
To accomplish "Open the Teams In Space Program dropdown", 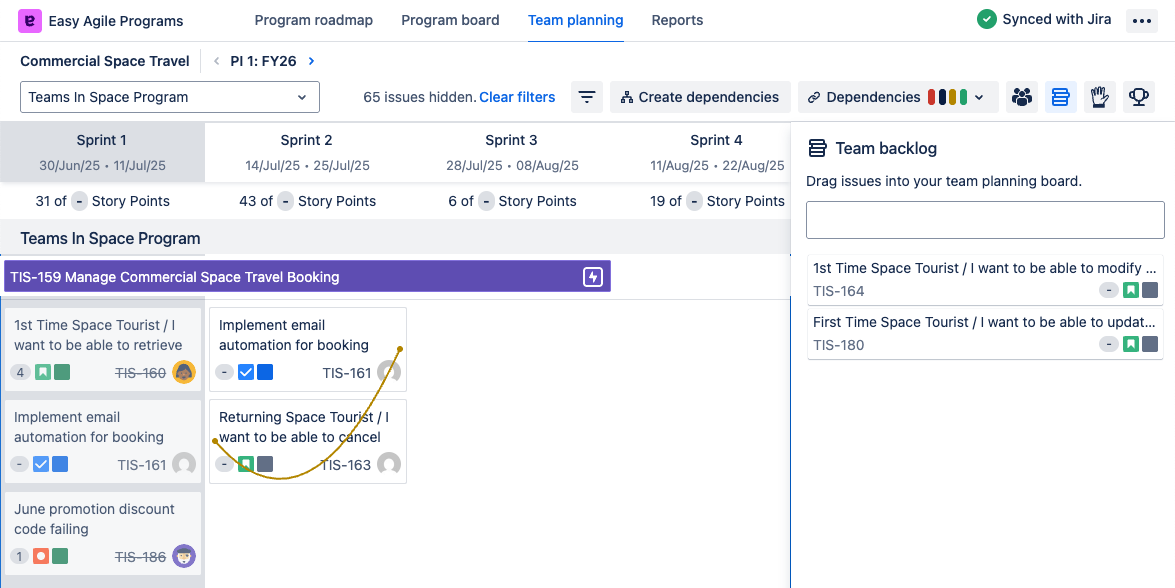I will 170,97.
